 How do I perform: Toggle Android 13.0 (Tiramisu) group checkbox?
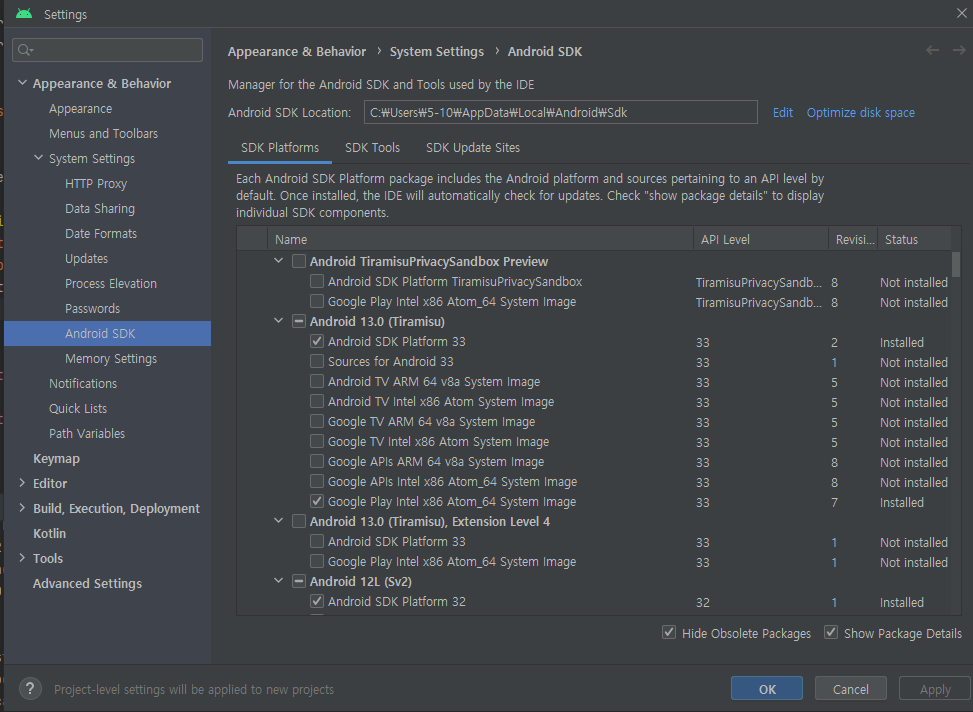298,322
